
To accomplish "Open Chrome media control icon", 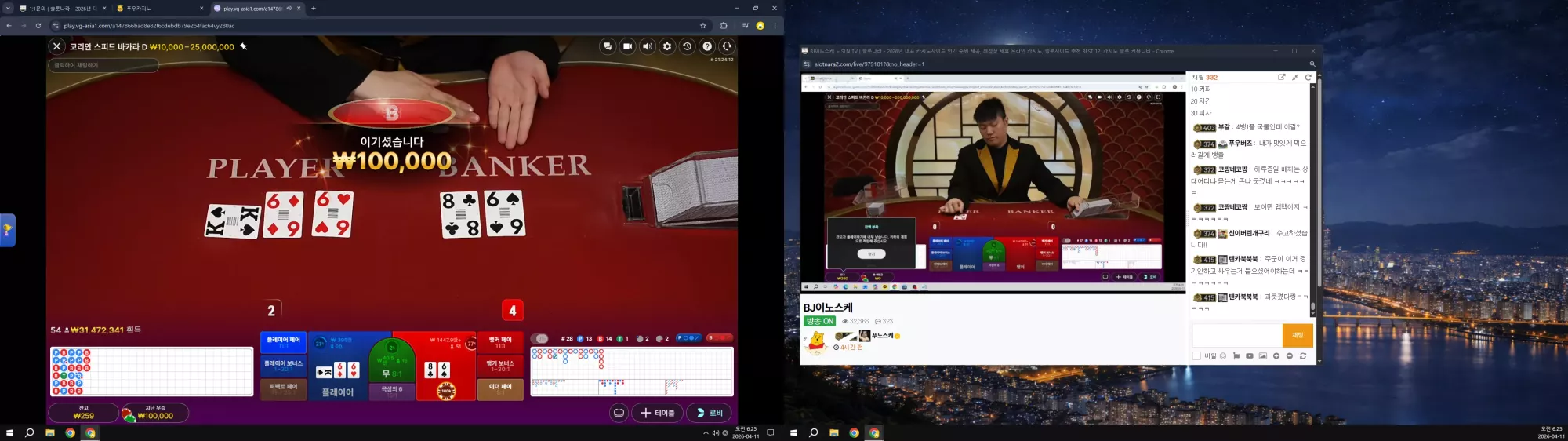I will tap(745, 25).
